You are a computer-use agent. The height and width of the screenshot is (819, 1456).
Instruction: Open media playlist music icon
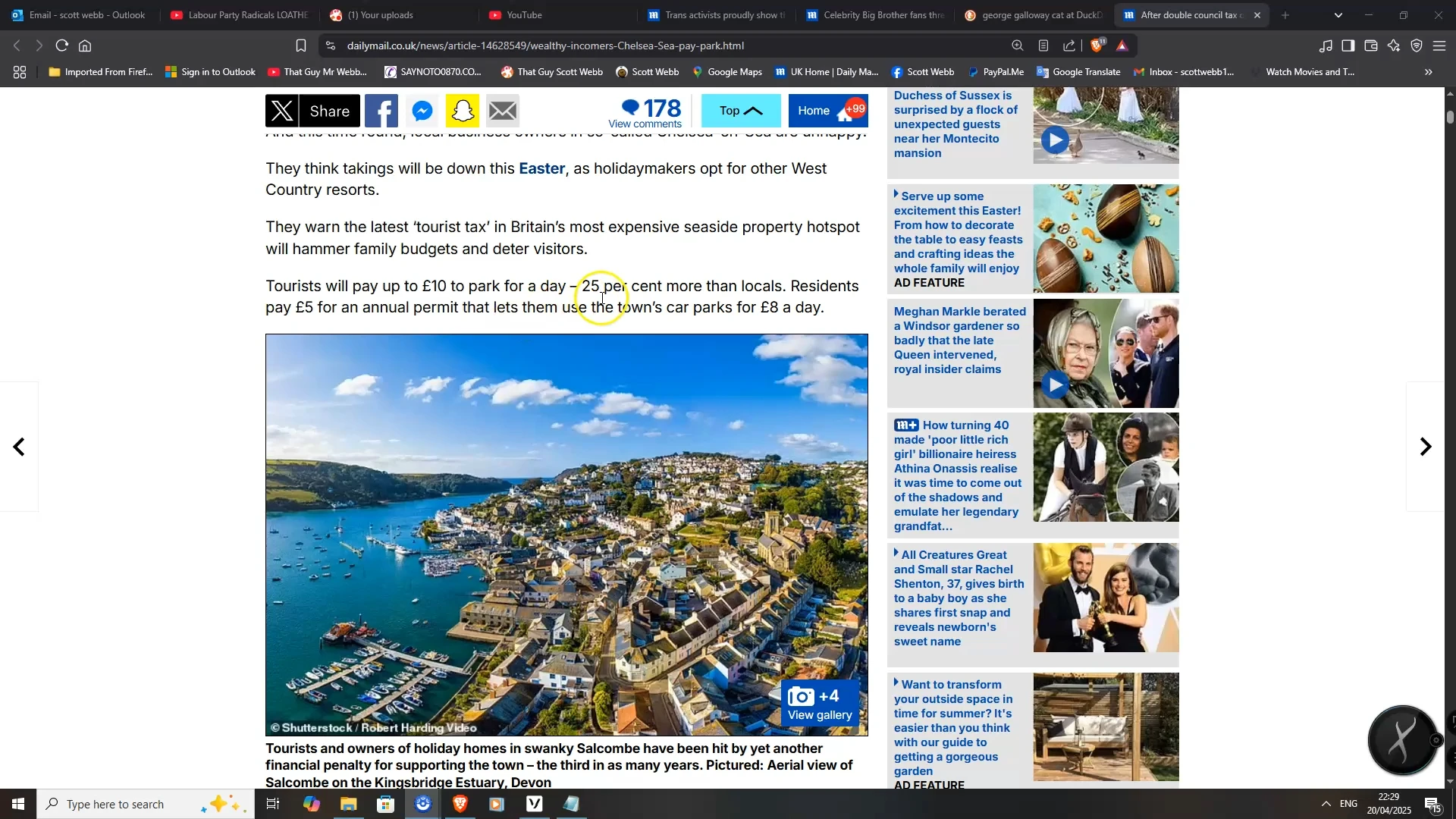pyautogui.click(x=1326, y=45)
